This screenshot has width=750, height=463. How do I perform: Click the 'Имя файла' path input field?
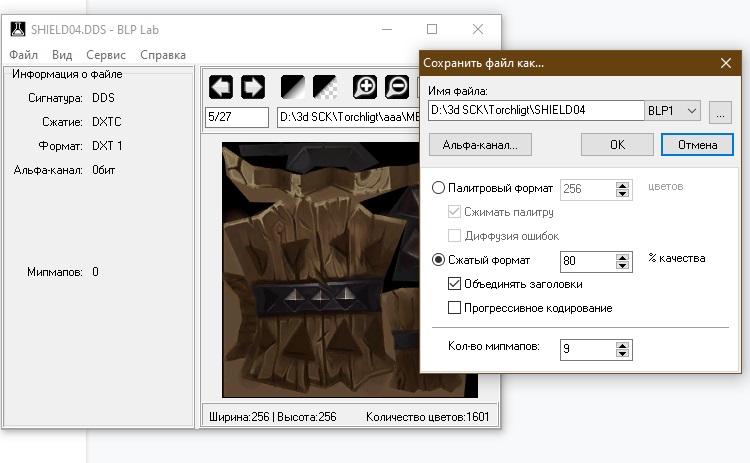[535, 111]
